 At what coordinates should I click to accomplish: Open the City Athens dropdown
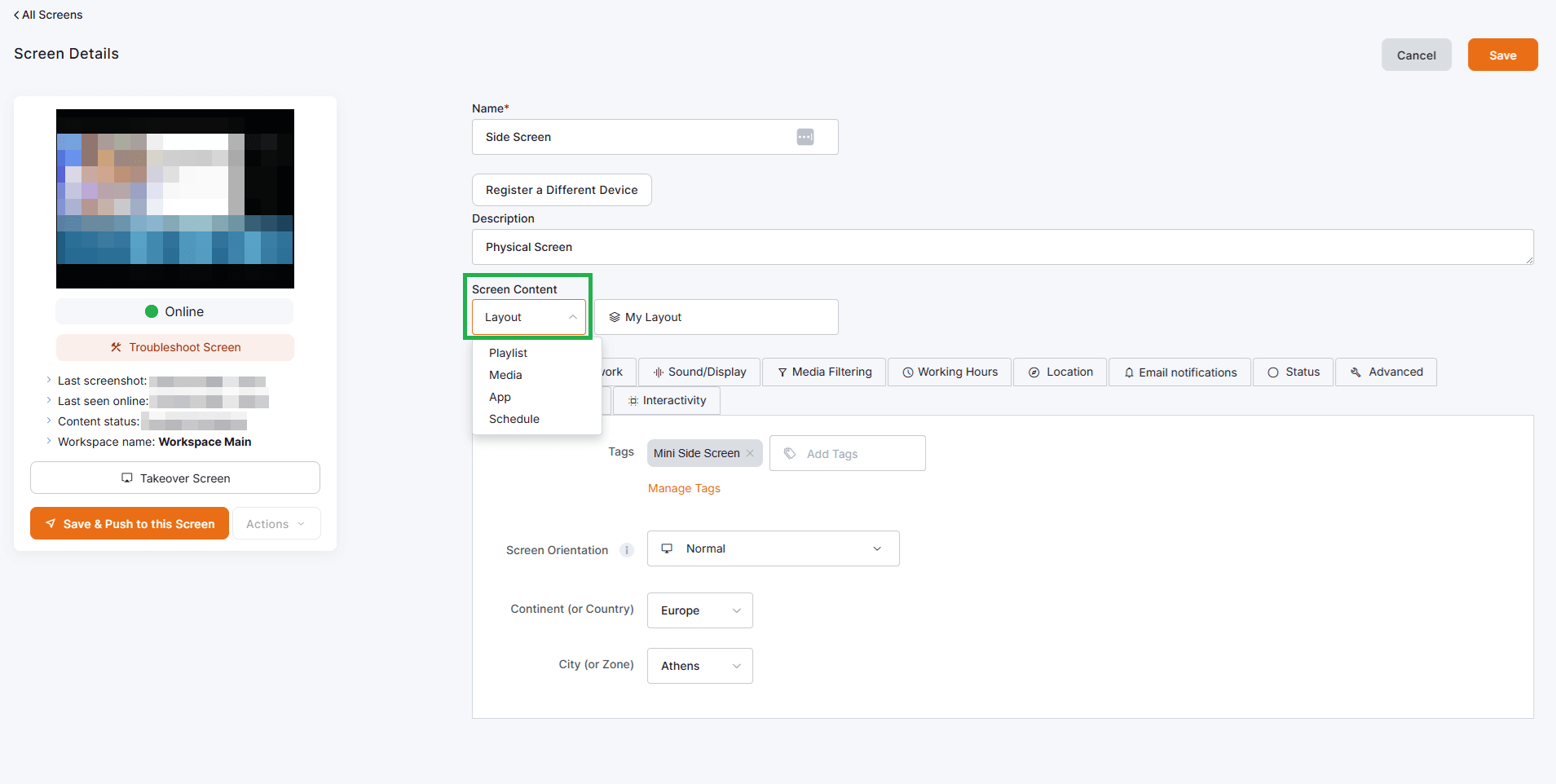[700, 666]
